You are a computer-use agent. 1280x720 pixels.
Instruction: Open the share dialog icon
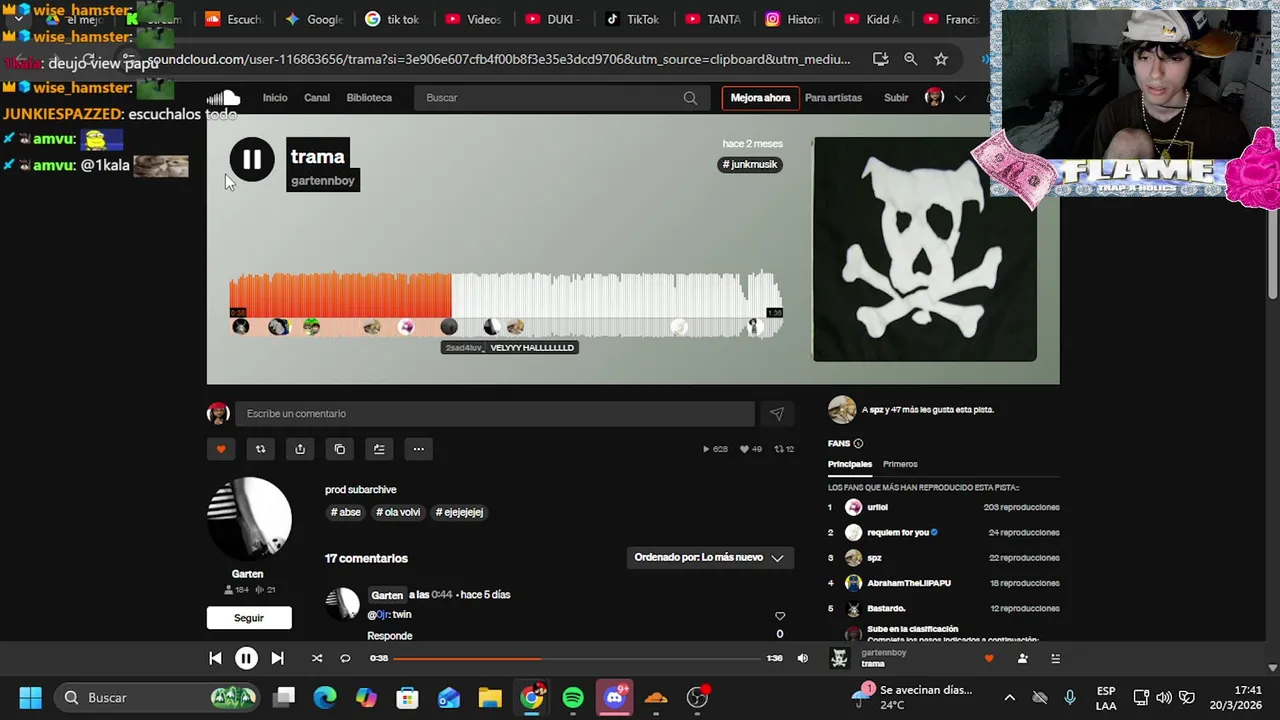point(300,449)
